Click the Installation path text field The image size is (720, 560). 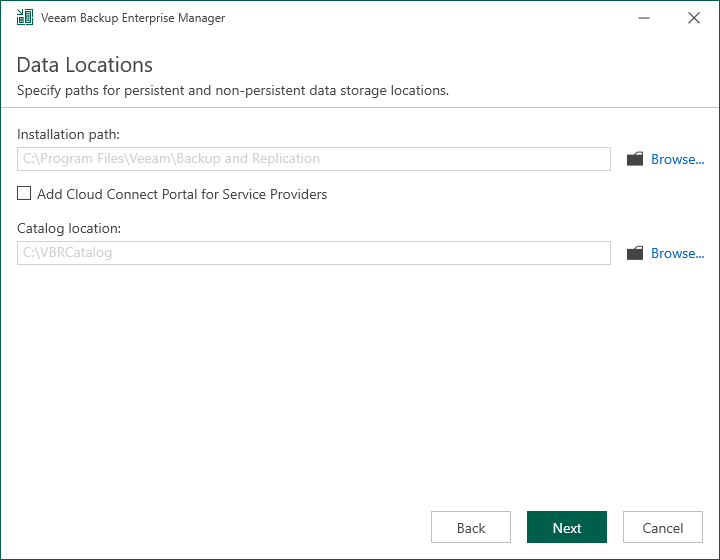pos(314,159)
